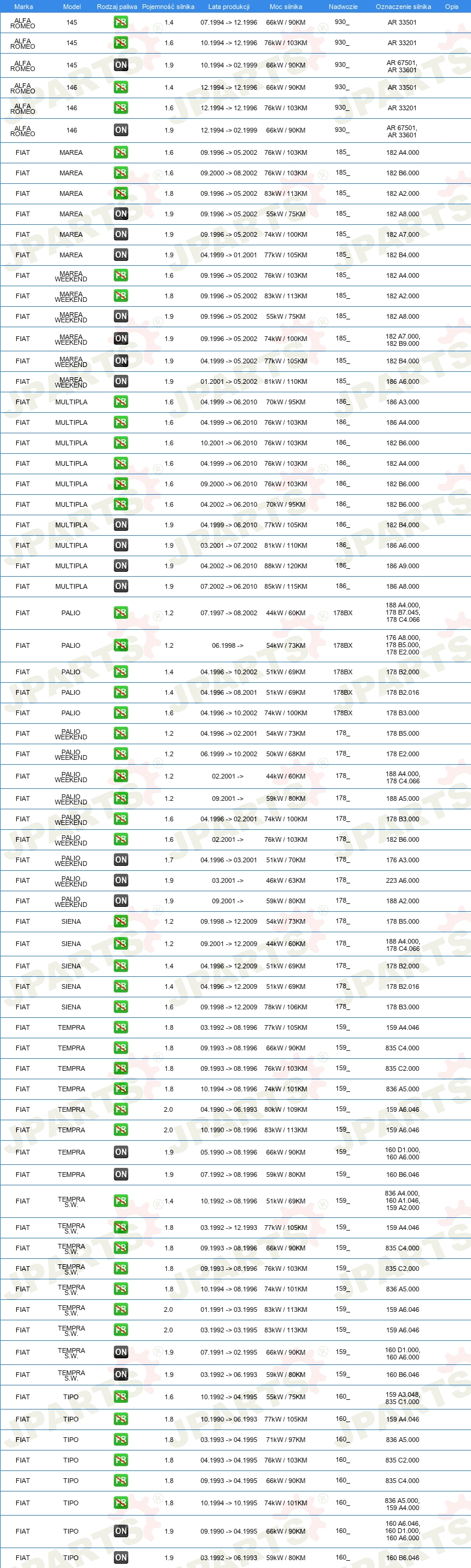471x1568 pixels.
Task: Click diesel icon in Tempra 05.1990 -> 08.1996 row
Action: (120, 1152)
